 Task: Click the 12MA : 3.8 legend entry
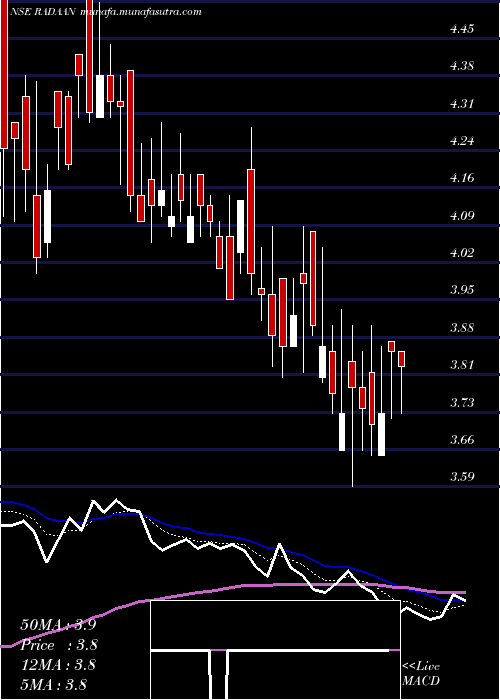[x=58, y=665]
